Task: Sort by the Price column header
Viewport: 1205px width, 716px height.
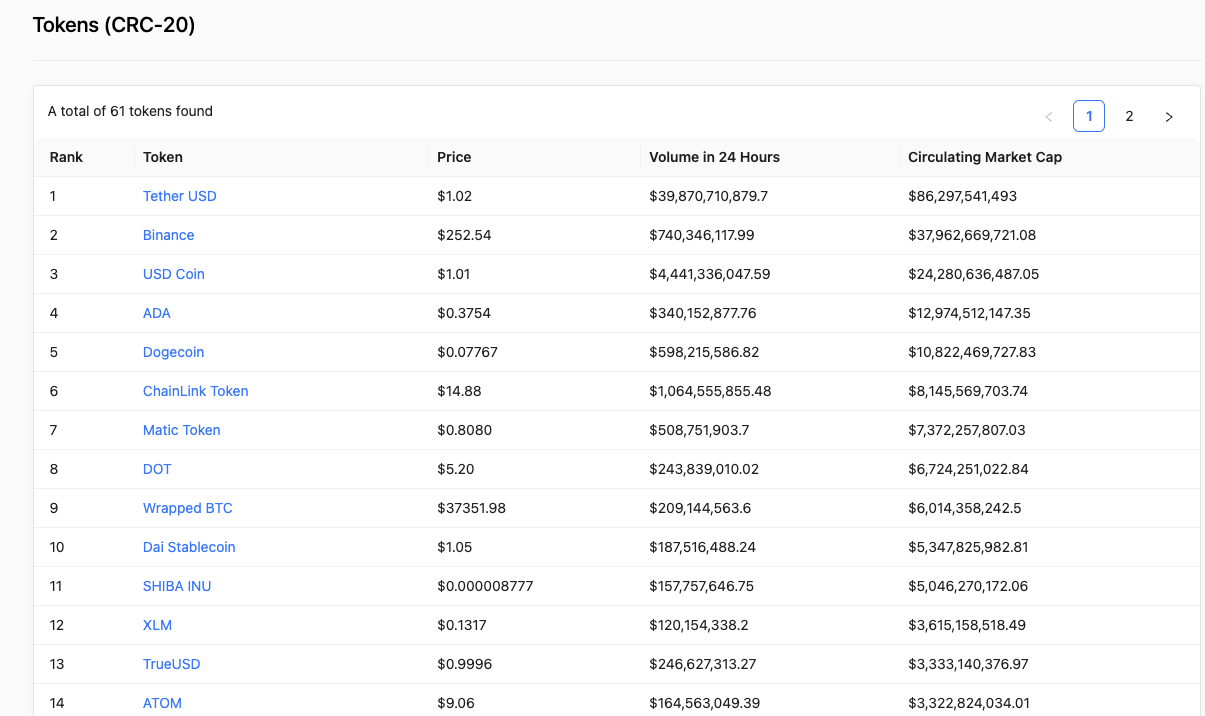Action: point(455,157)
